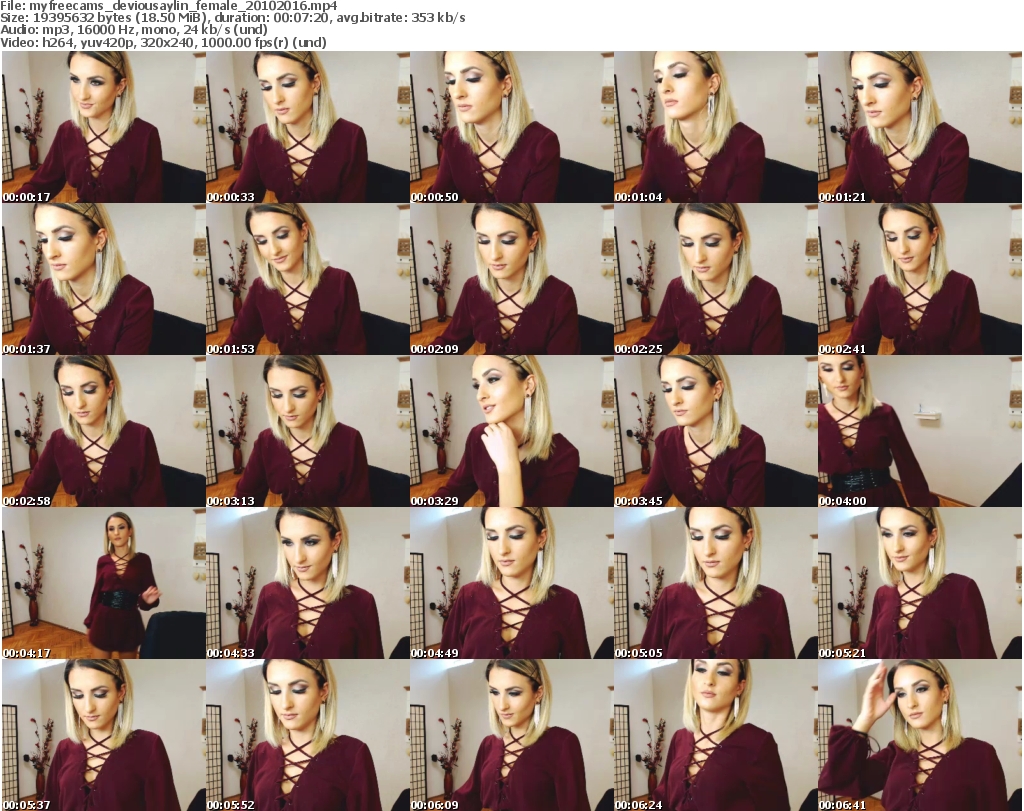Viewport: 1024px width, 811px height.
Task: Click the thumbnail stamped 00:06:09
Action: [511, 735]
